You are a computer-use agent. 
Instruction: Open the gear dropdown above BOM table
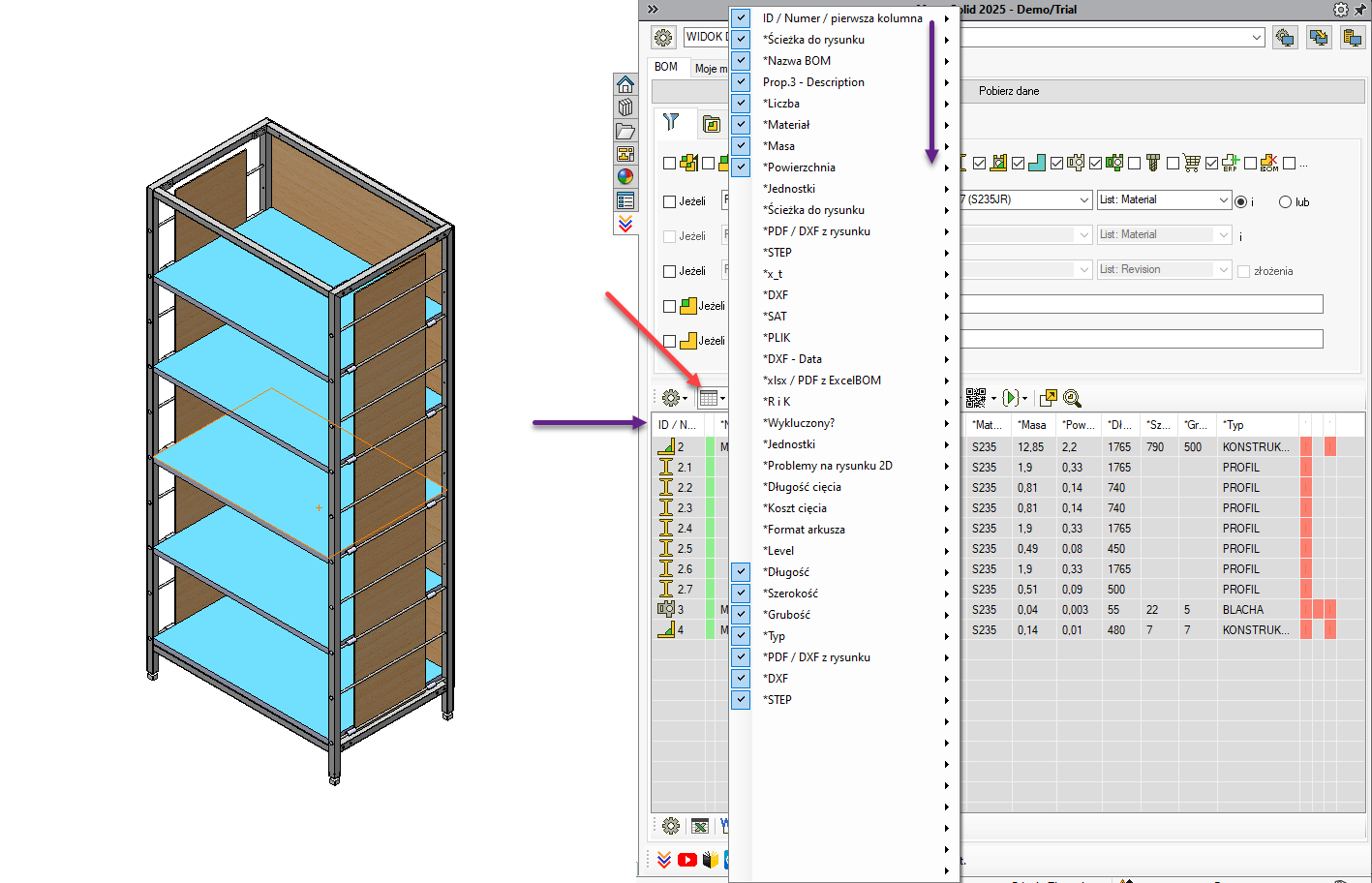pyautogui.click(x=674, y=398)
